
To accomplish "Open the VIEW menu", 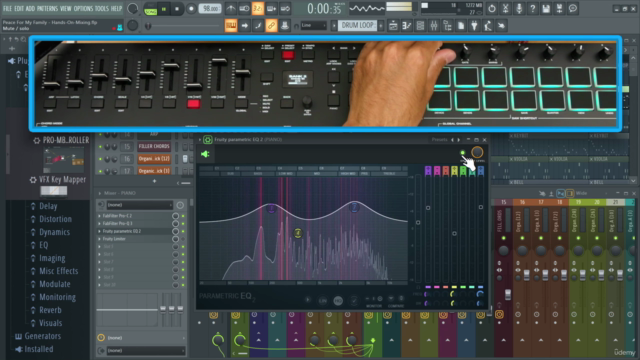I will (66, 8).
